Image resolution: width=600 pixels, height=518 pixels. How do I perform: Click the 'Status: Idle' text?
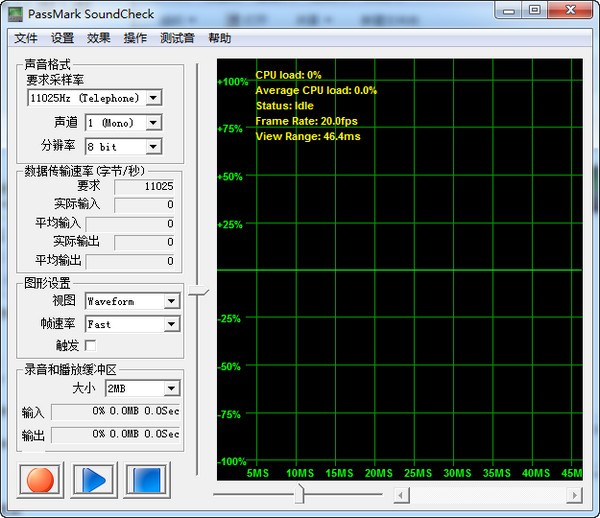point(285,106)
